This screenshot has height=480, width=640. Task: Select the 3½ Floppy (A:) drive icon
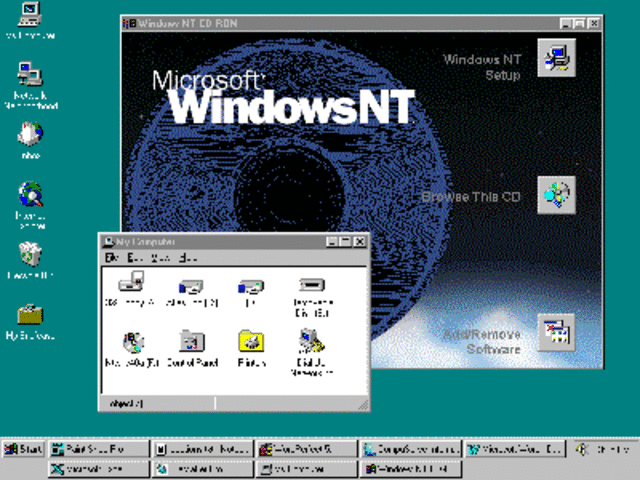131,281
